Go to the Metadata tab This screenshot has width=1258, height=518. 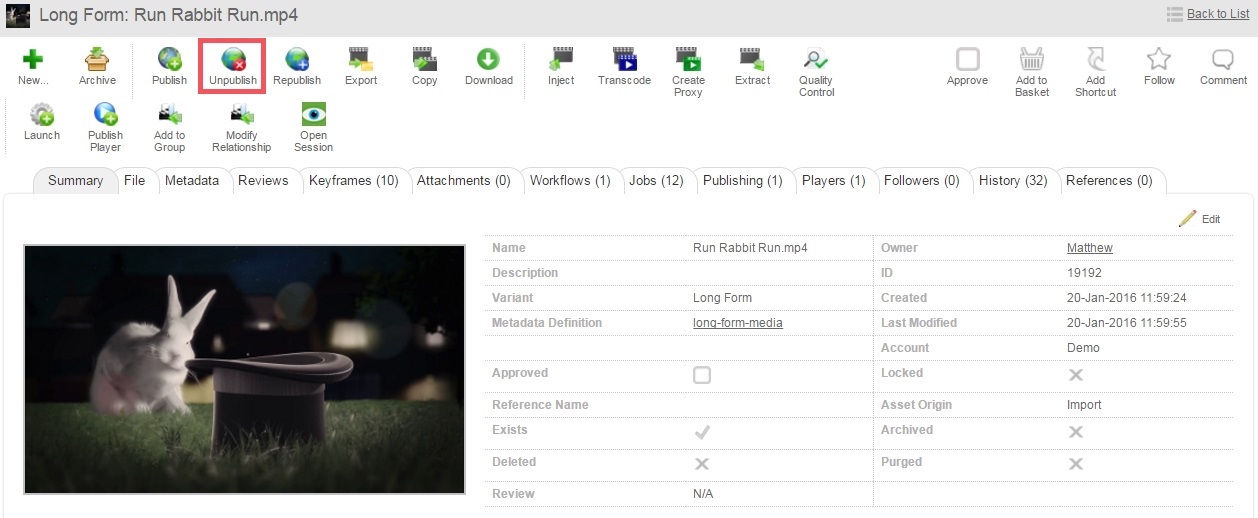click(x=191, y=181)
